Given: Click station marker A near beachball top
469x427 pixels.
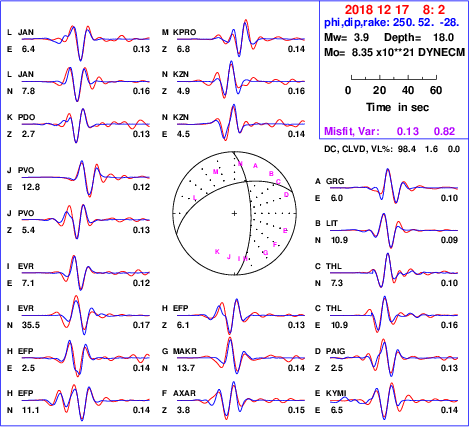Looking at the screenshot, I should 255,166.
